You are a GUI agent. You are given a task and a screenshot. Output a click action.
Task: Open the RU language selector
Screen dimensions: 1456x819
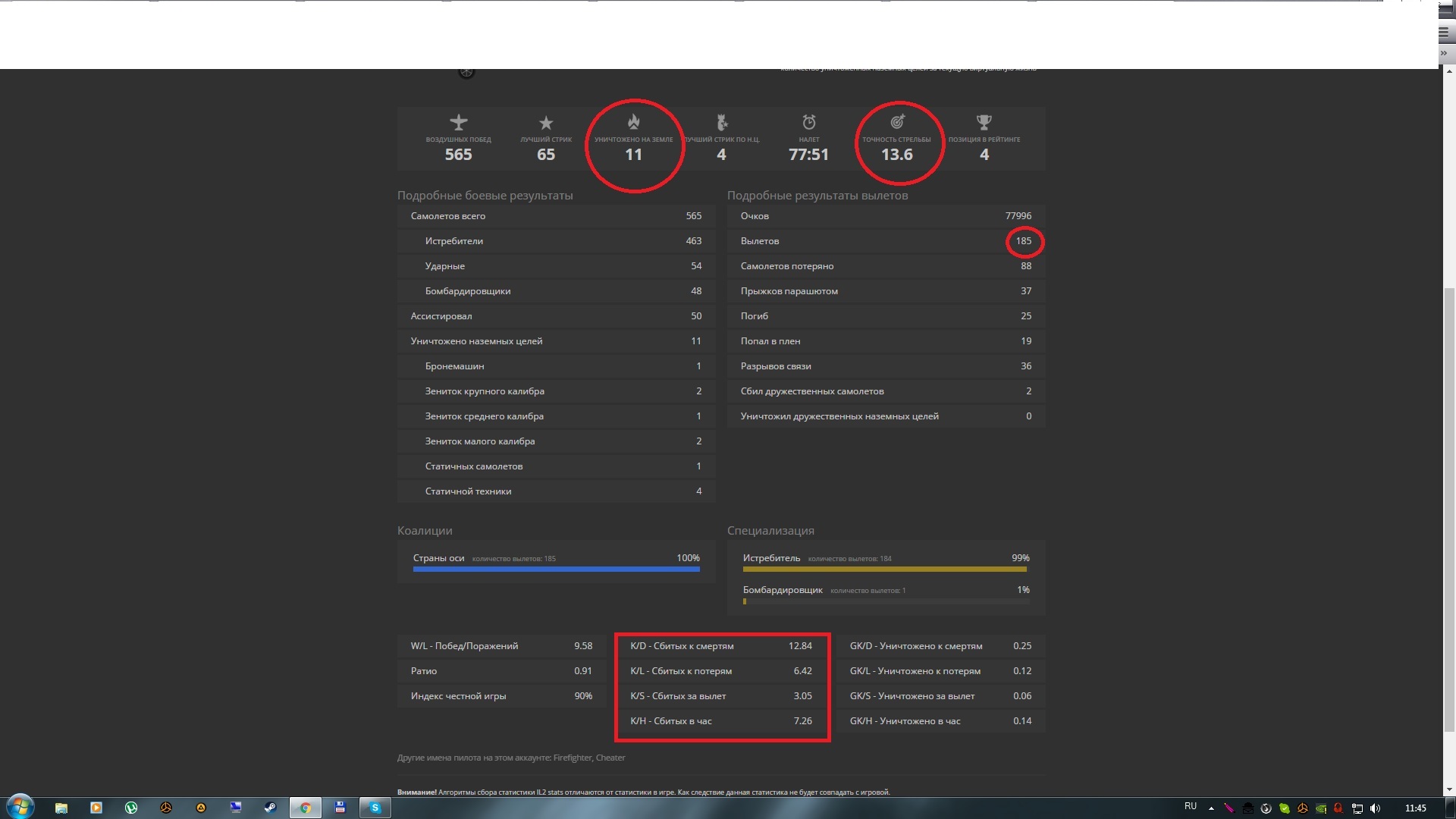point(1190,807)
